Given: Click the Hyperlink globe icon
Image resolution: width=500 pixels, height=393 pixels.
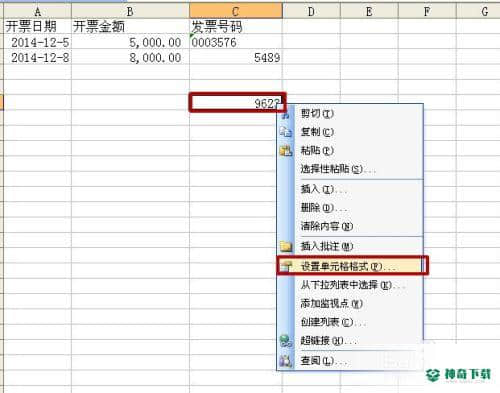Looking at the screenshot, I should (286, 341).
